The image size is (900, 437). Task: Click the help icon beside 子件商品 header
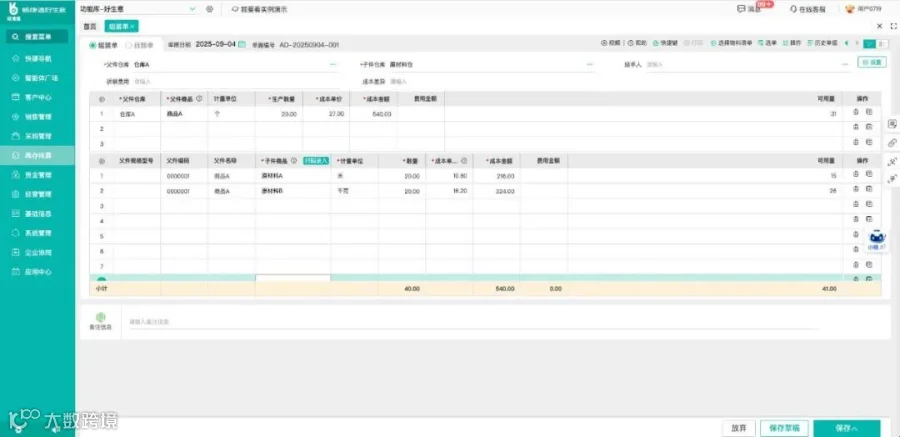pyautogui.click(x=293, y=161)
